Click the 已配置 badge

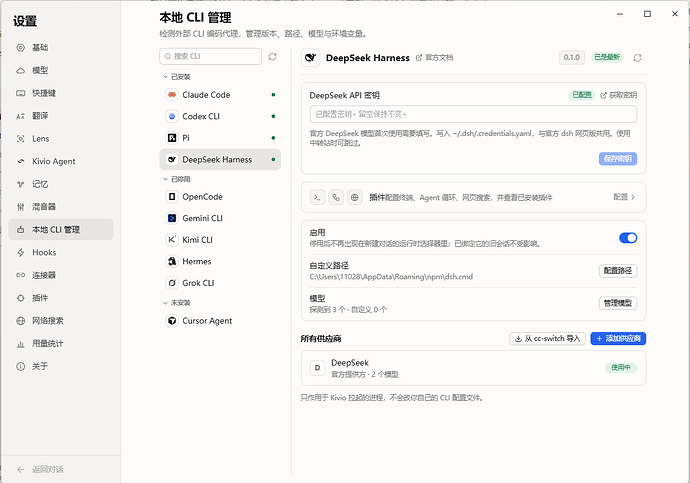[582, 95]
